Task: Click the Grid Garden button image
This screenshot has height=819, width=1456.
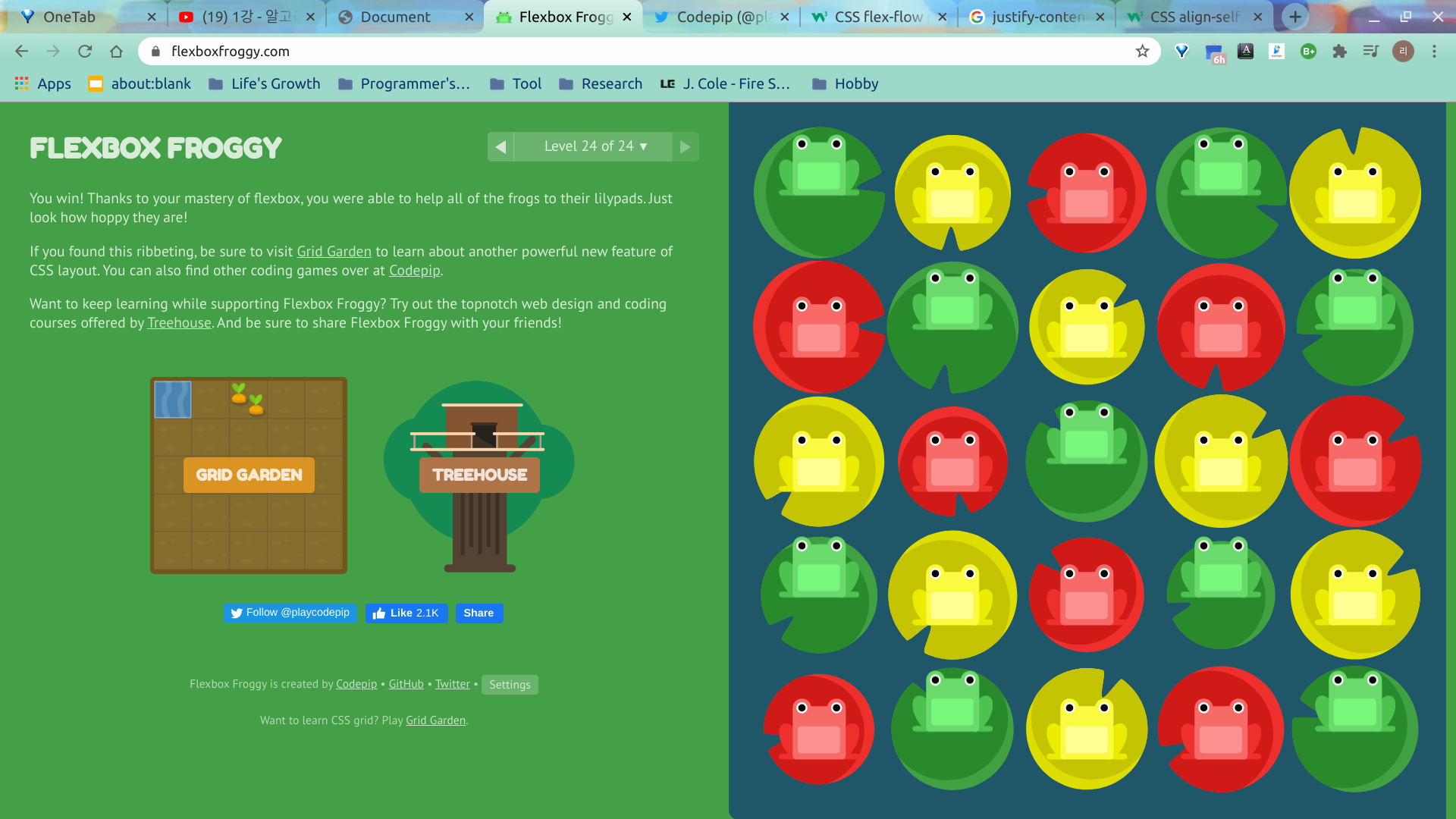Action: 249,475
